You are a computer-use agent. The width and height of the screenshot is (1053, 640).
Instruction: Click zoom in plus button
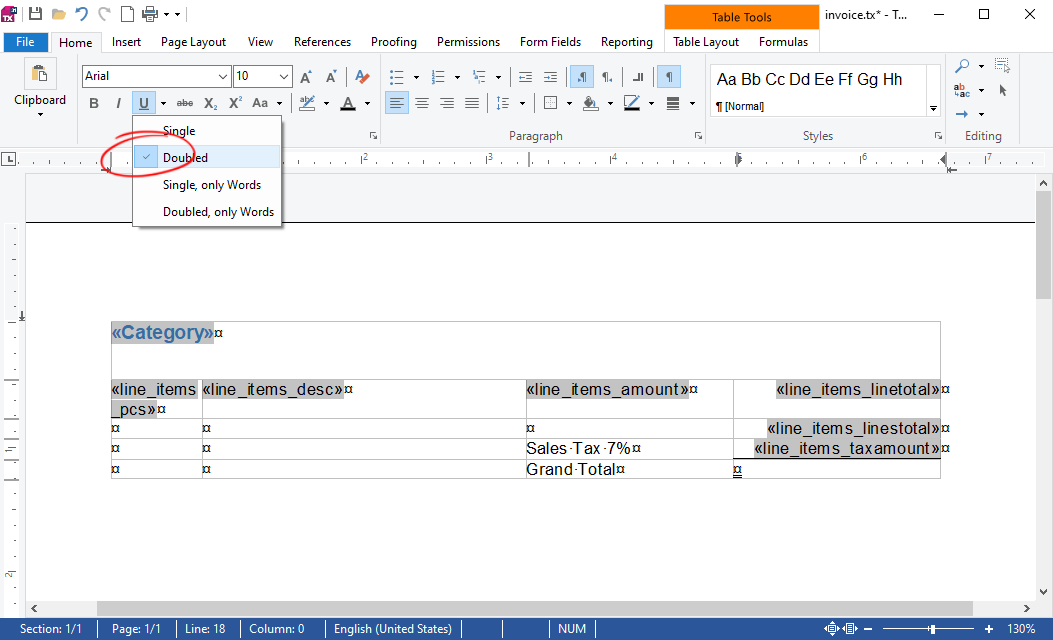(989, 629)
